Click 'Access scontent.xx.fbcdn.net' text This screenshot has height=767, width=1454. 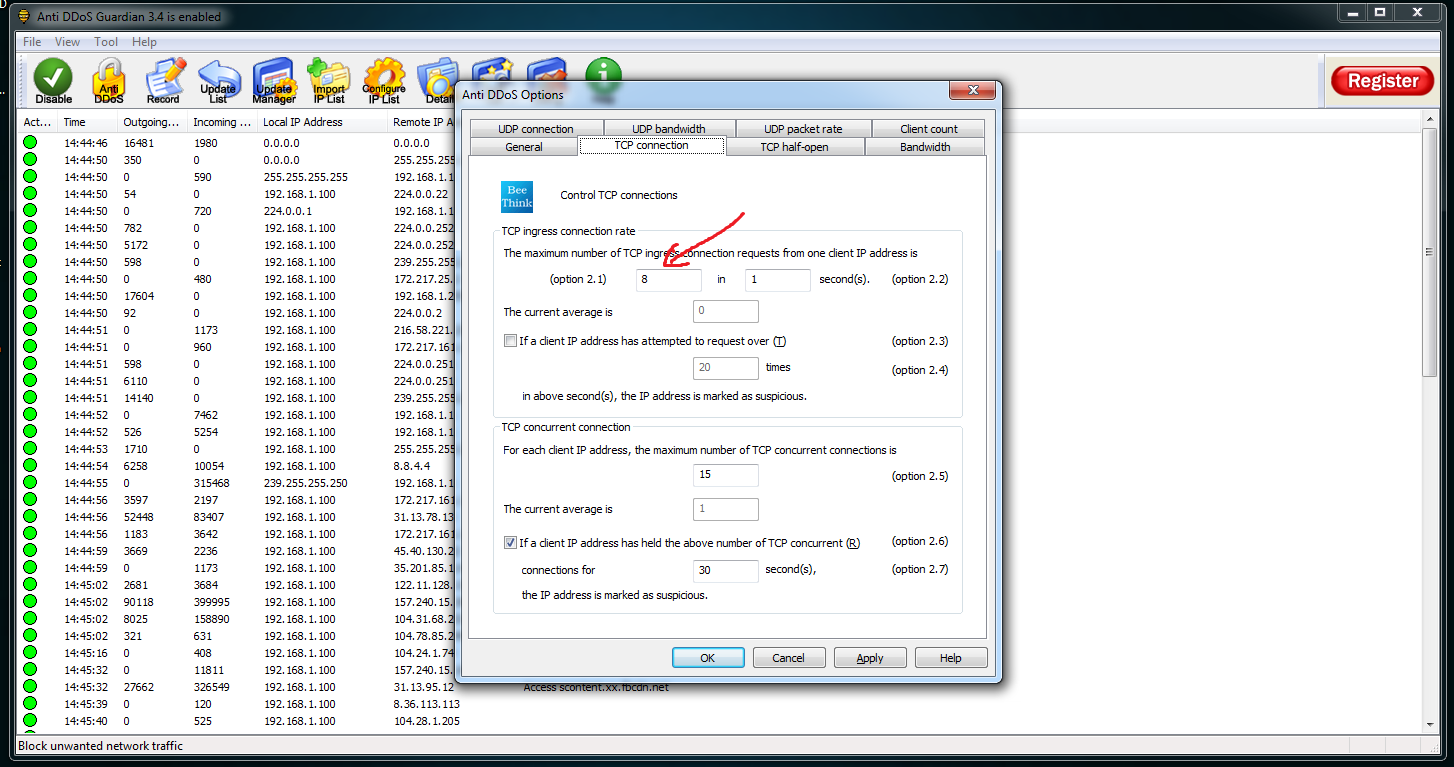pyautogui.click(x=596, y=688)
